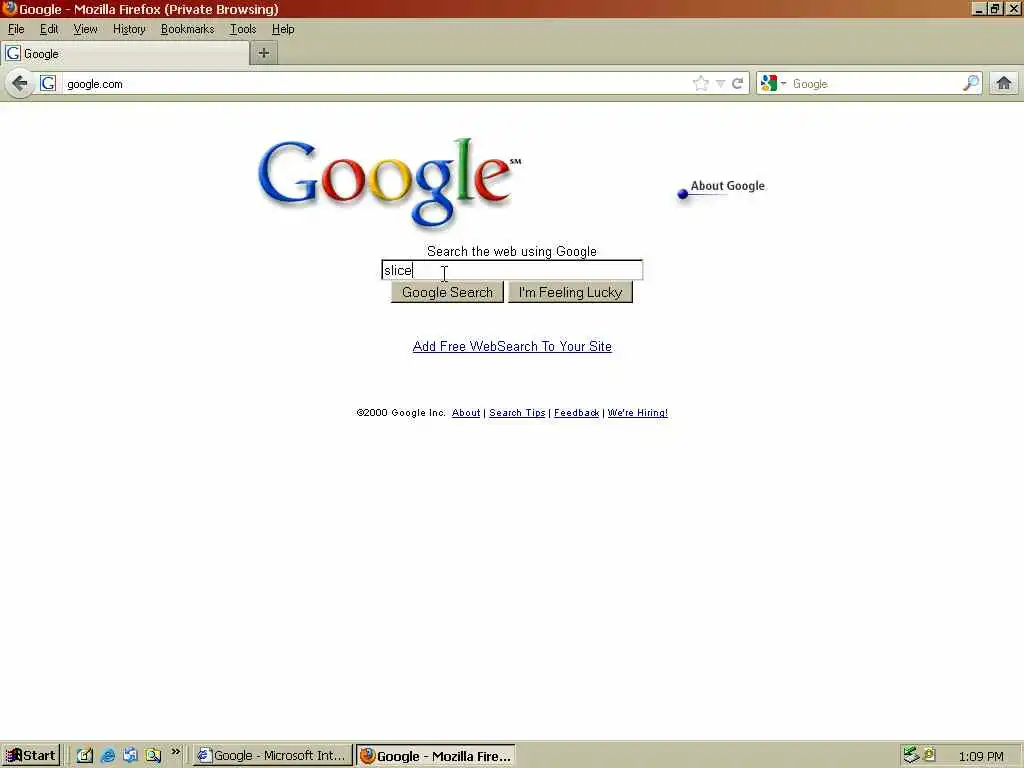Minimize the Firefox window
This screenshot has width=1024, height=768.
tap(979, 8)
